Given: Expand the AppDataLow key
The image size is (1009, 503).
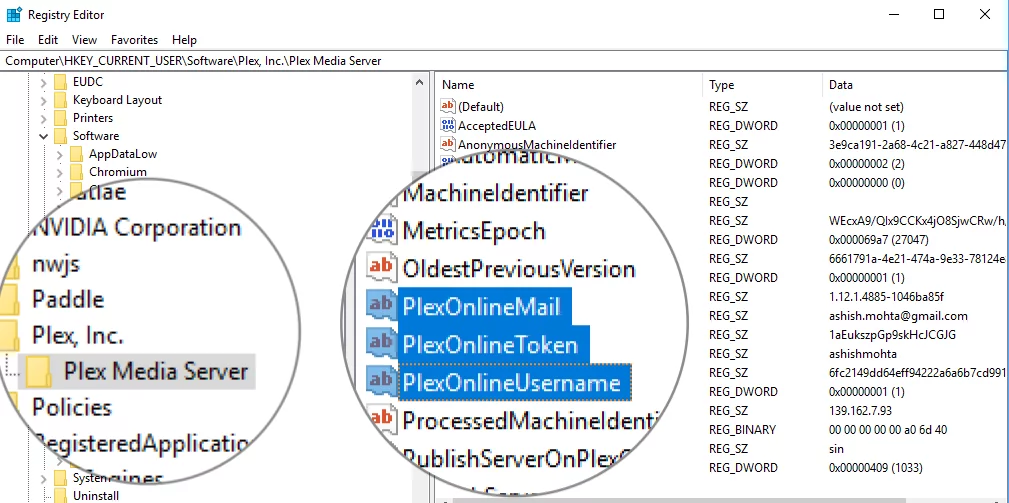Looking at the screenshot, I should [x=59, y=155].
